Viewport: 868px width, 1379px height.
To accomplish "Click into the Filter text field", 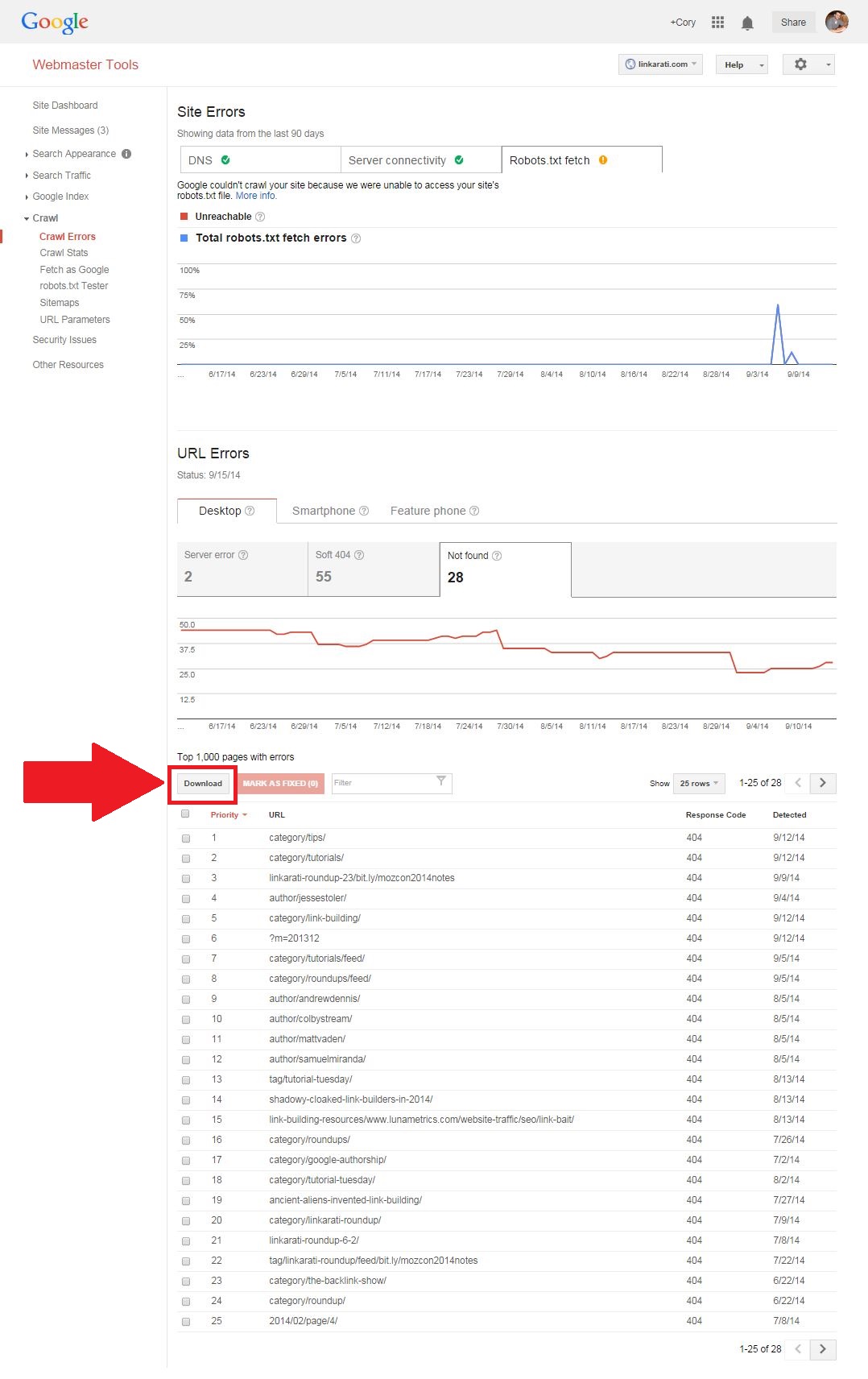I will tap(383, 783).
